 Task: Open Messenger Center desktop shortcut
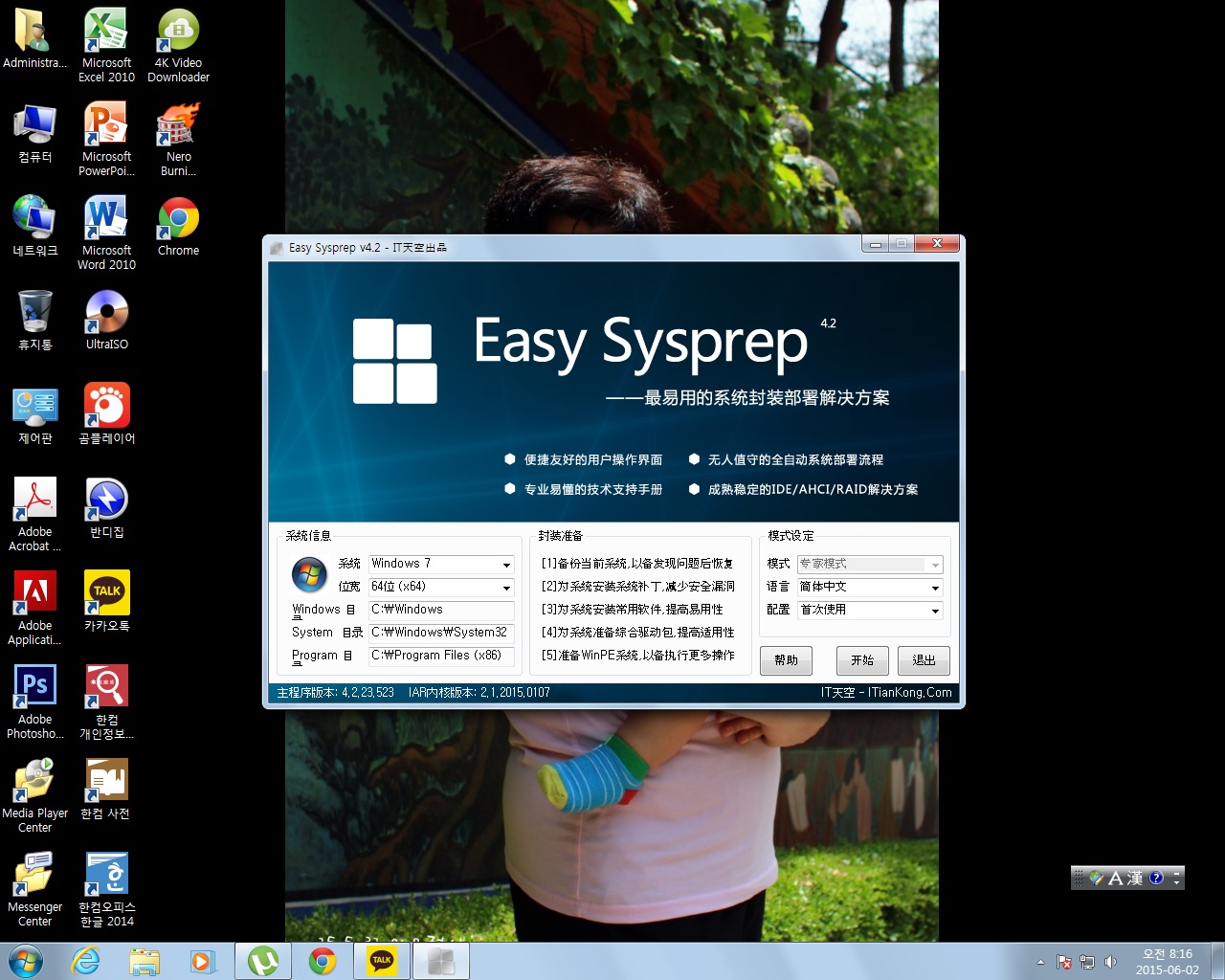coord(34,889)
